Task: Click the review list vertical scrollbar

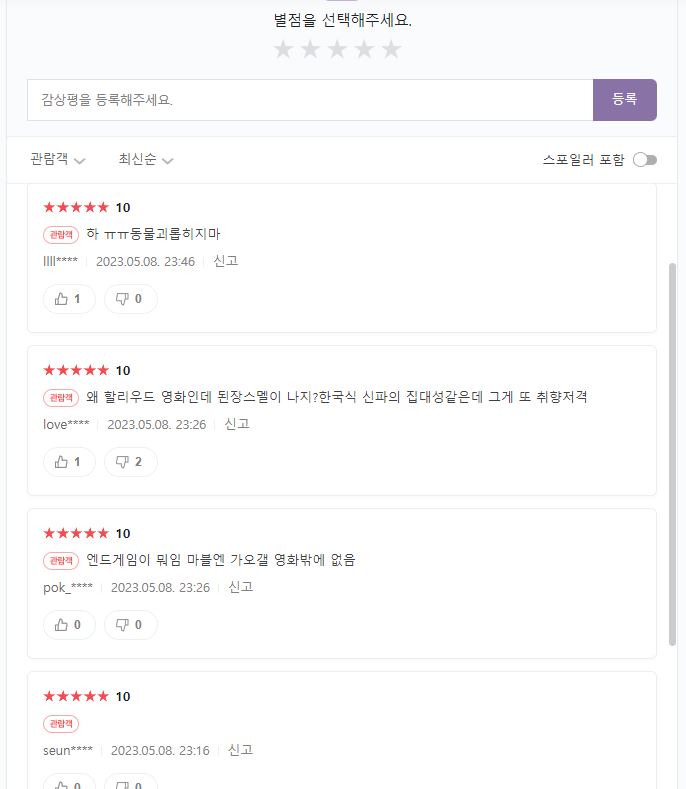Action: pyautogui.click(x=672, y=454)
